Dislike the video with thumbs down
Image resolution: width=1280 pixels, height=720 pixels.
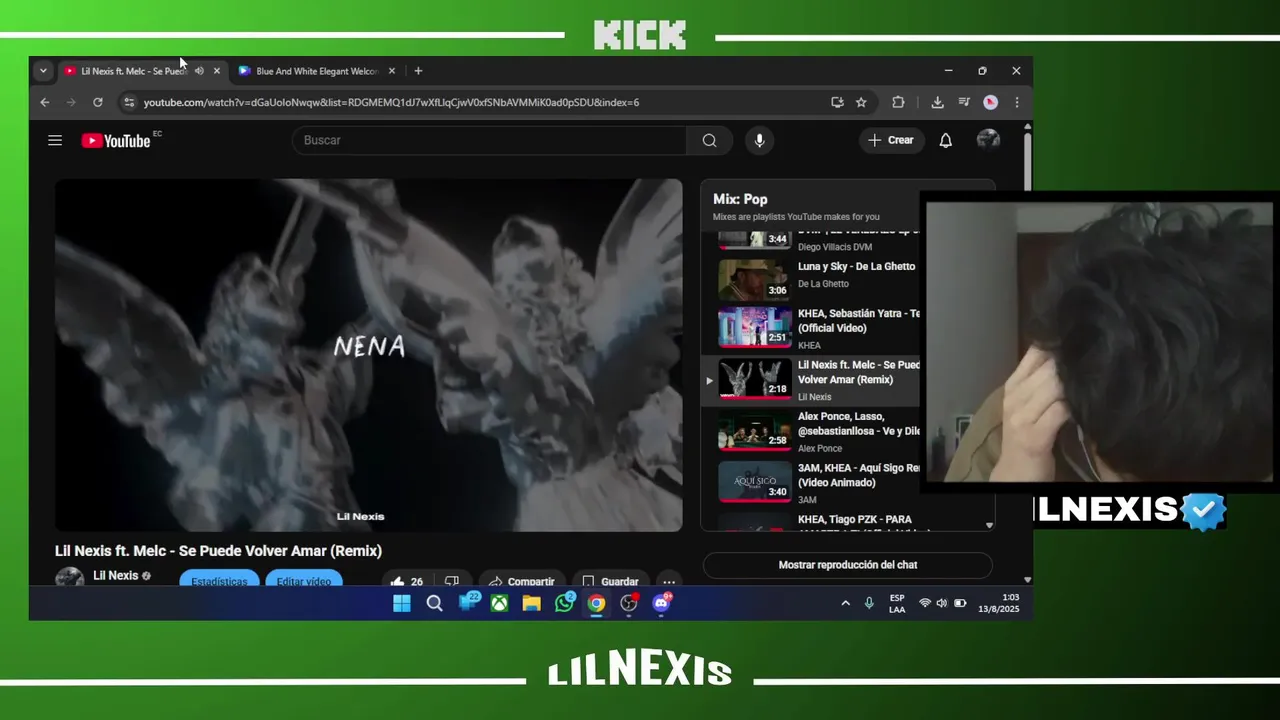coord(451,581)
